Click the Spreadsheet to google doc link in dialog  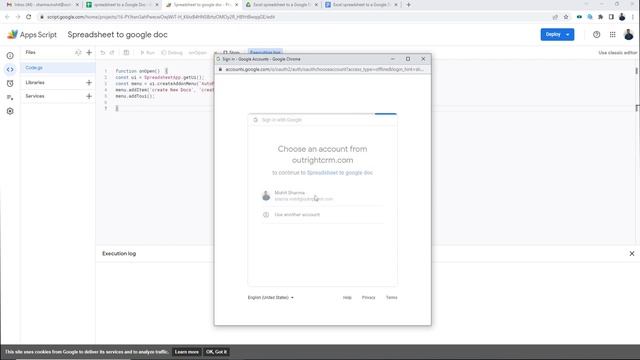pyautogui.click(x=340, y=173)
